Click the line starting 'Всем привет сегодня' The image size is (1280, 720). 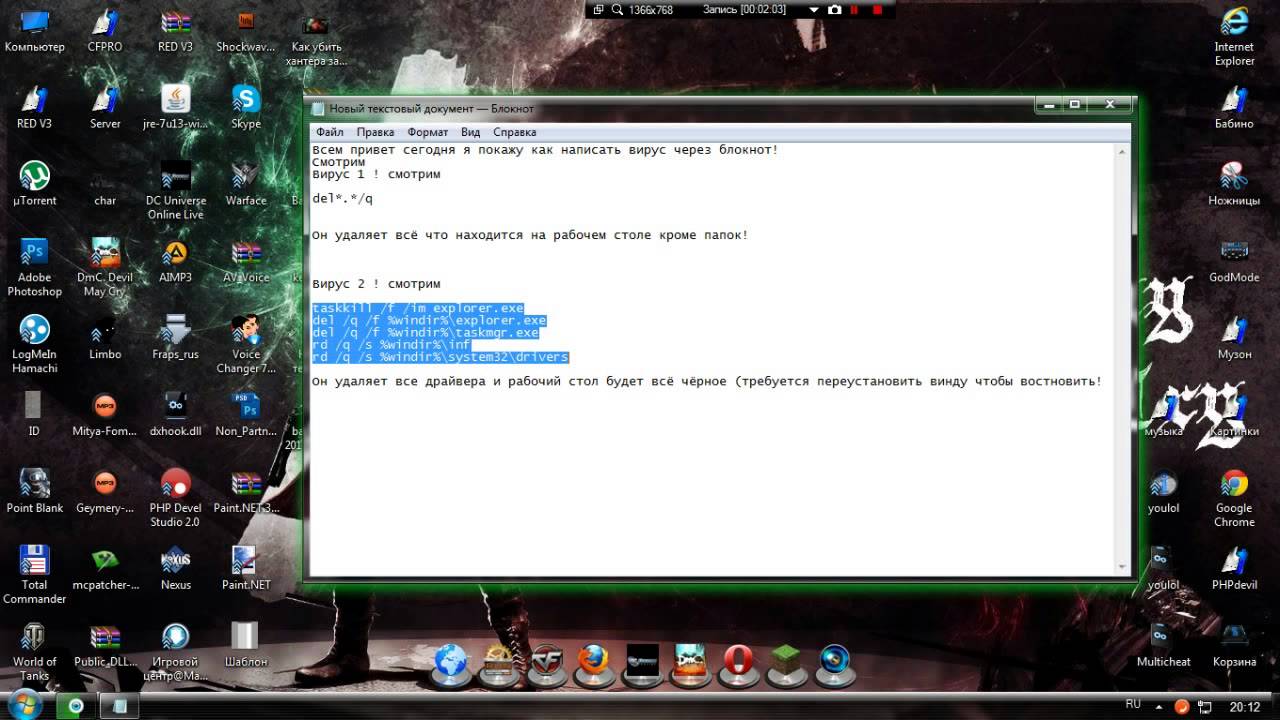(545, 150)
